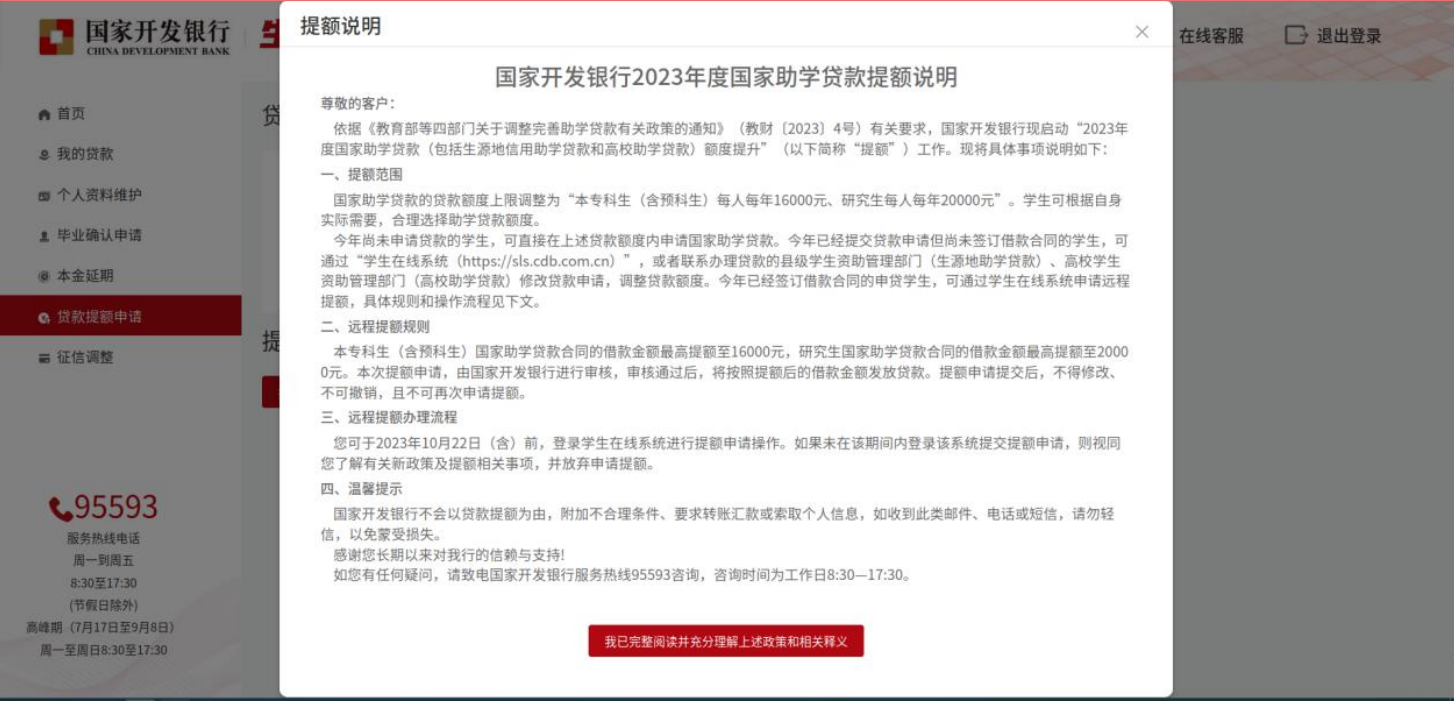Confirm by clicking 我已完整阅读并充分理解上述政策和相关释义
This screenshot has width=1454, height=701.
click(725, 641)
